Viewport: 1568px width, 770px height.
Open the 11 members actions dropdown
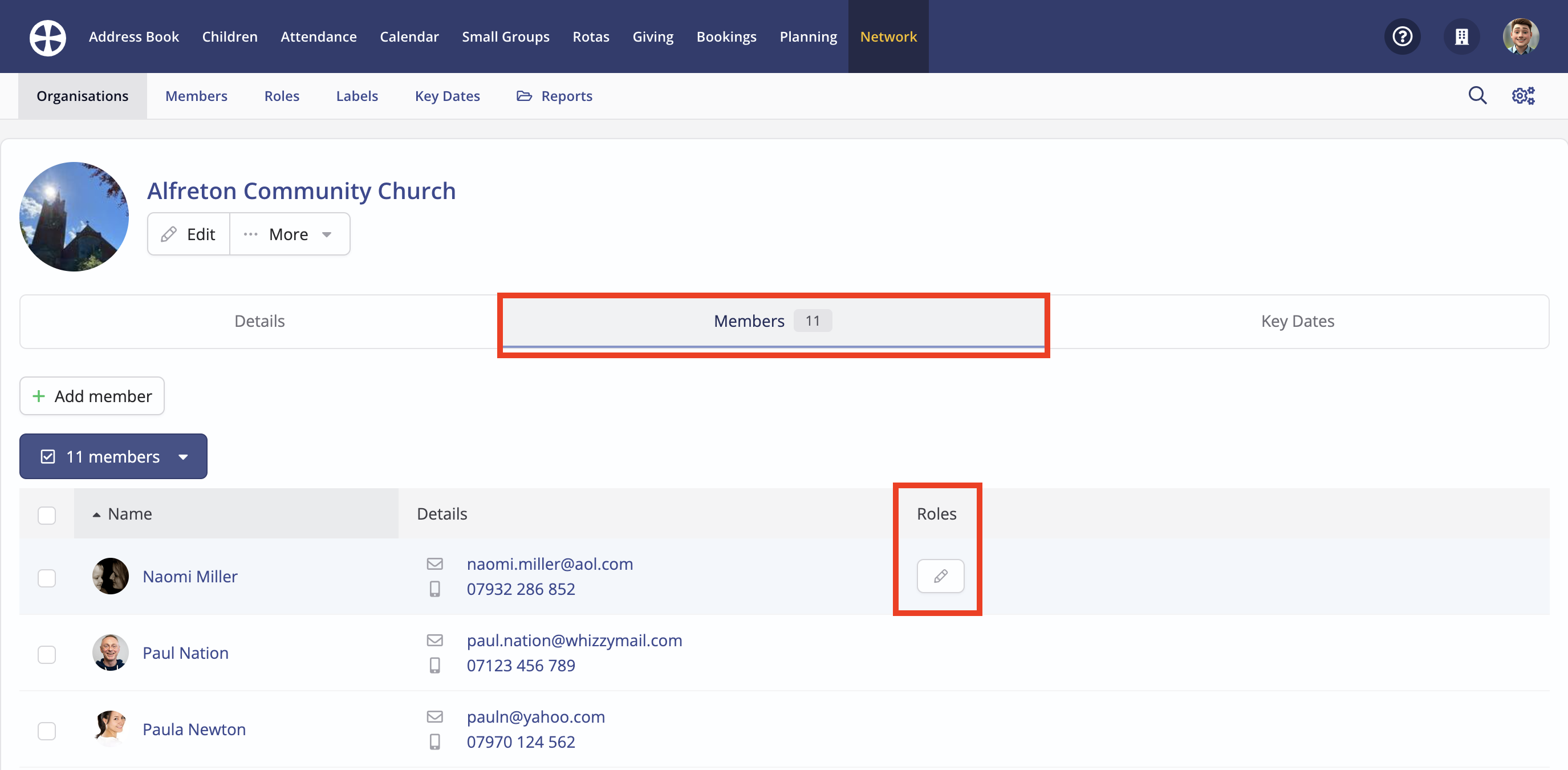113,456
